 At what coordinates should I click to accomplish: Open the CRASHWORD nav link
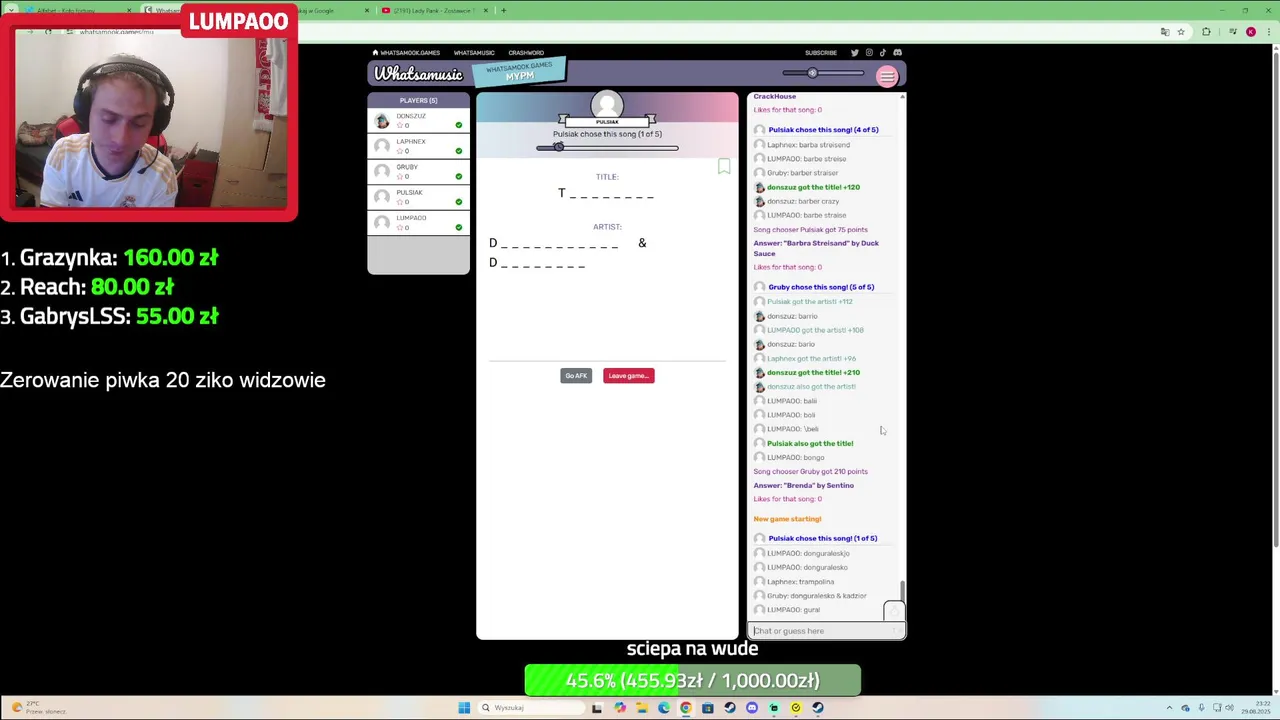point(526,53)
